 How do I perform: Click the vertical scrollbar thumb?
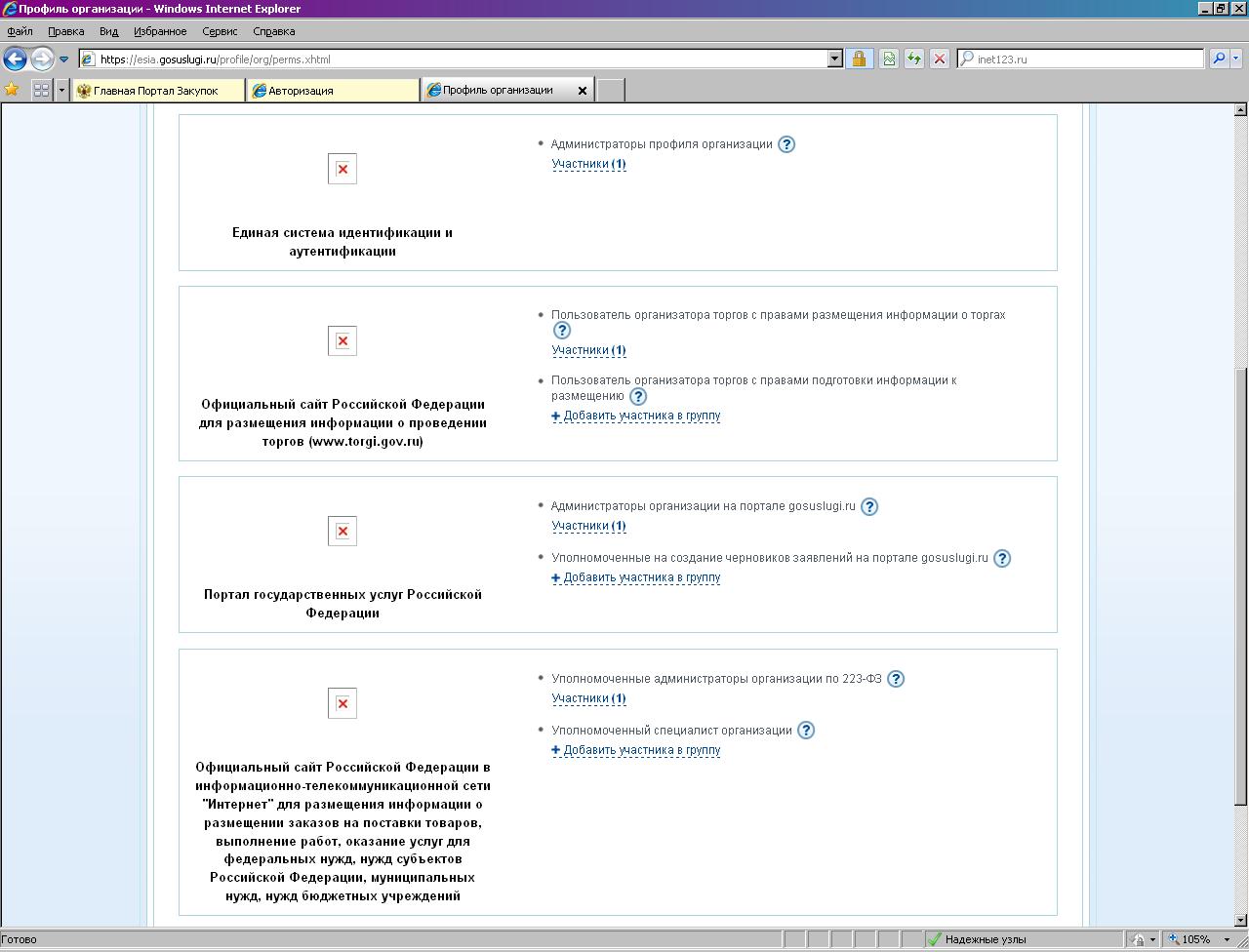pyautogui.click(x=1240, y=585)
